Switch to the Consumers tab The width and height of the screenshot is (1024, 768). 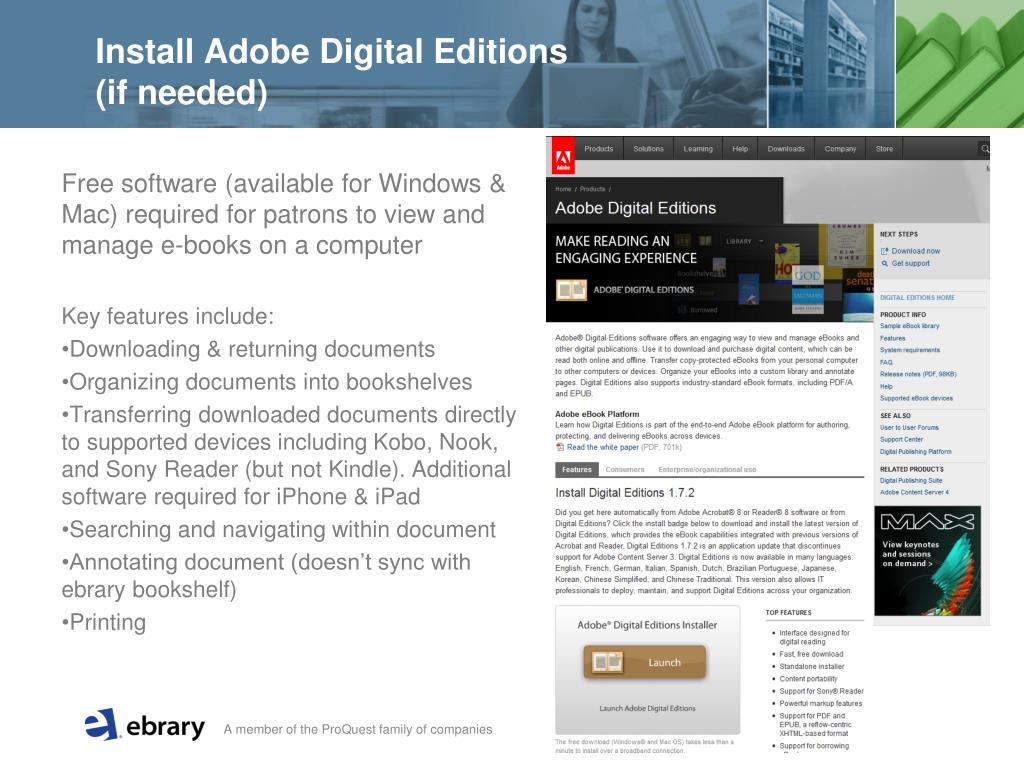pyautogui.click(x=624, y=470)
